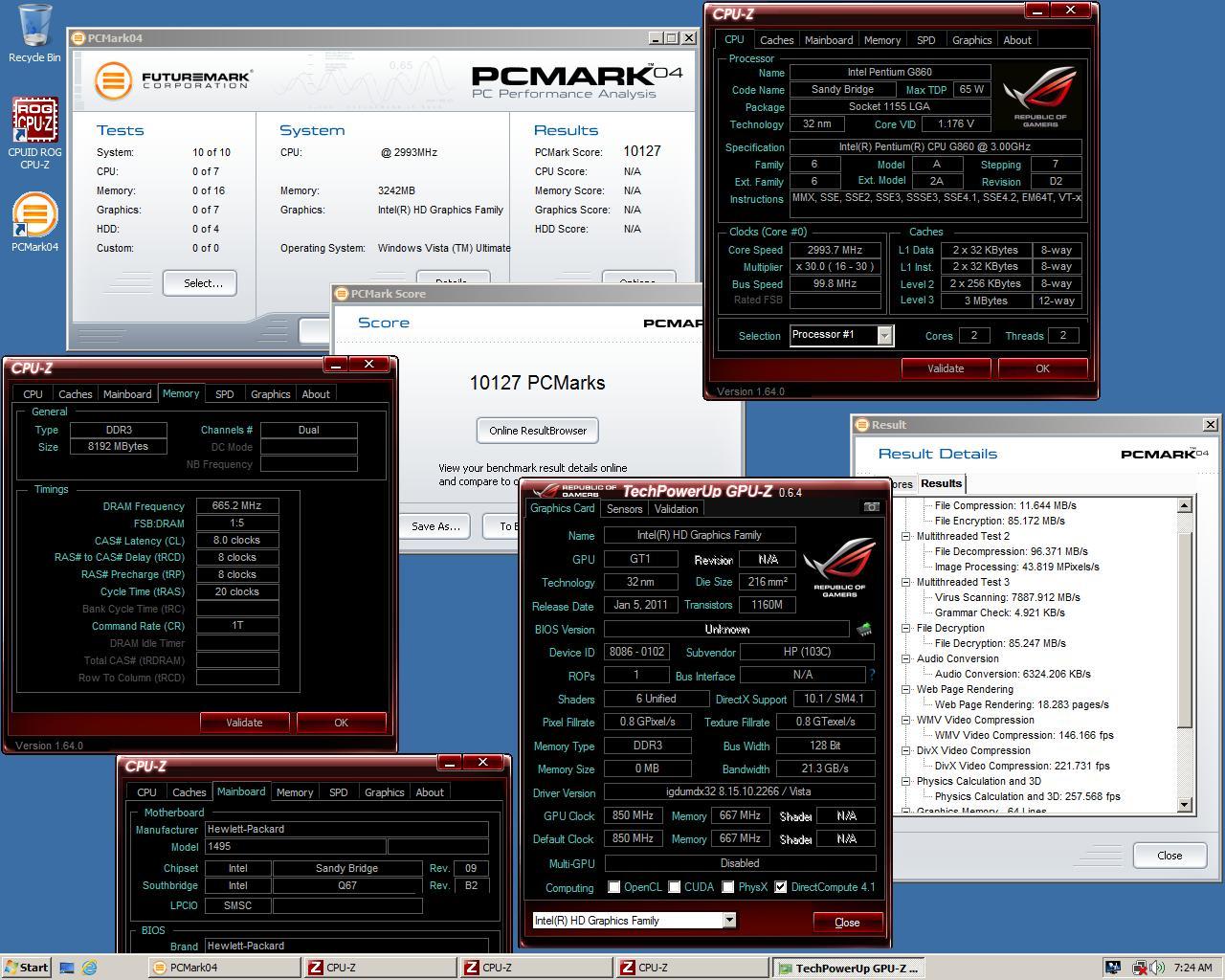Click the Result list scrollbar thumb
The height and width of the screenshot is (980, 1225).
[x=1185, y=630]
